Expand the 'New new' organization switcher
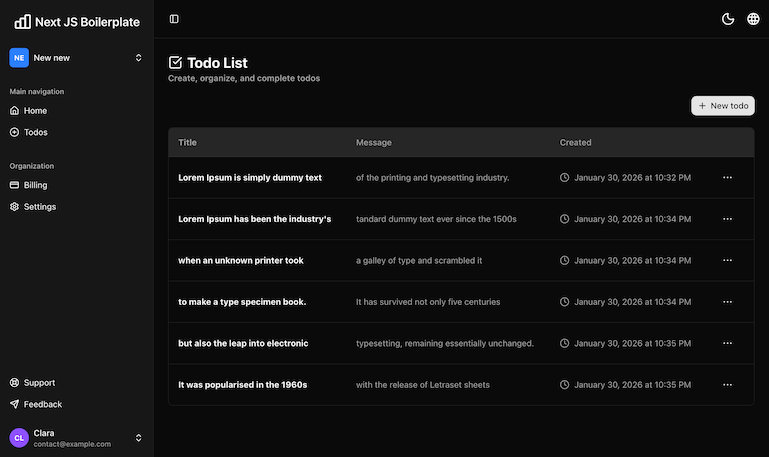 pyautogui.click(x=138, y=58)
